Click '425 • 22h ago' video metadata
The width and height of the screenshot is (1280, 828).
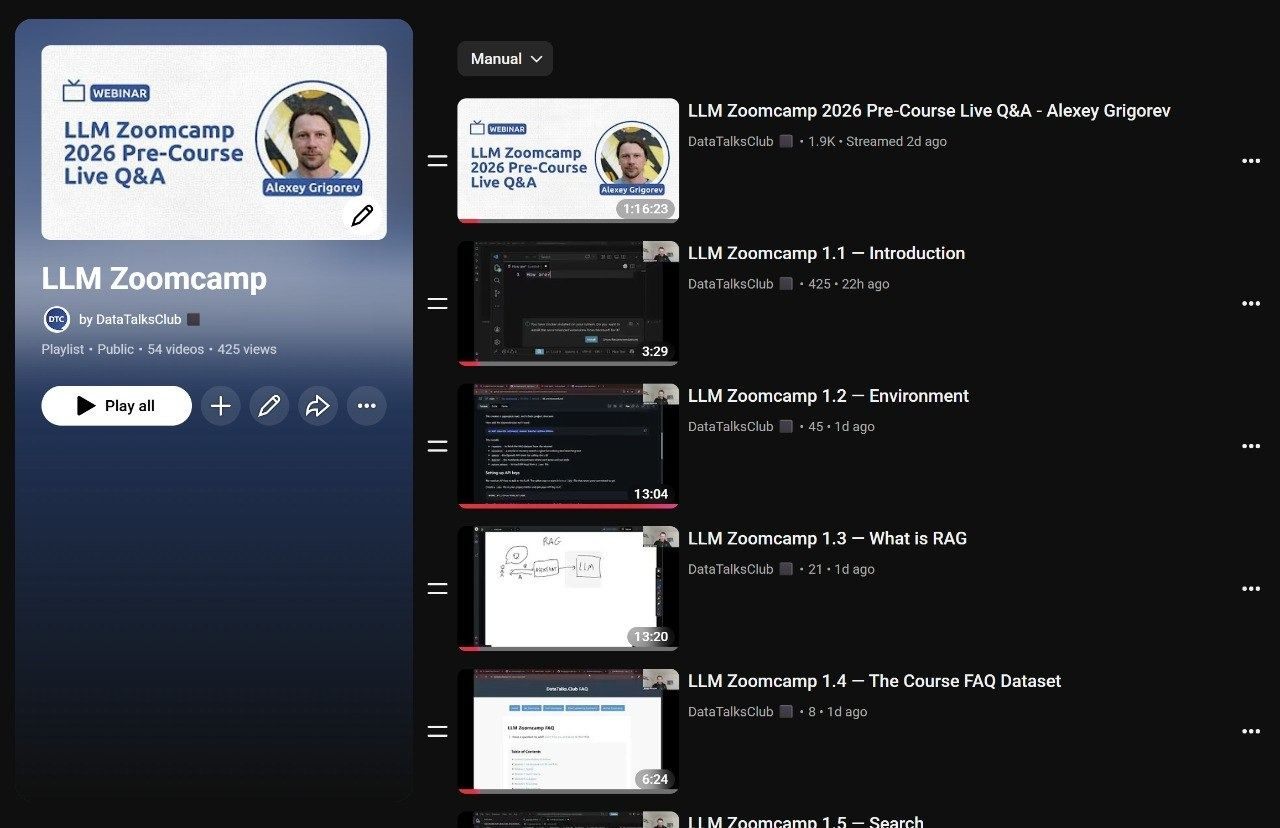(x=848, y=284)
